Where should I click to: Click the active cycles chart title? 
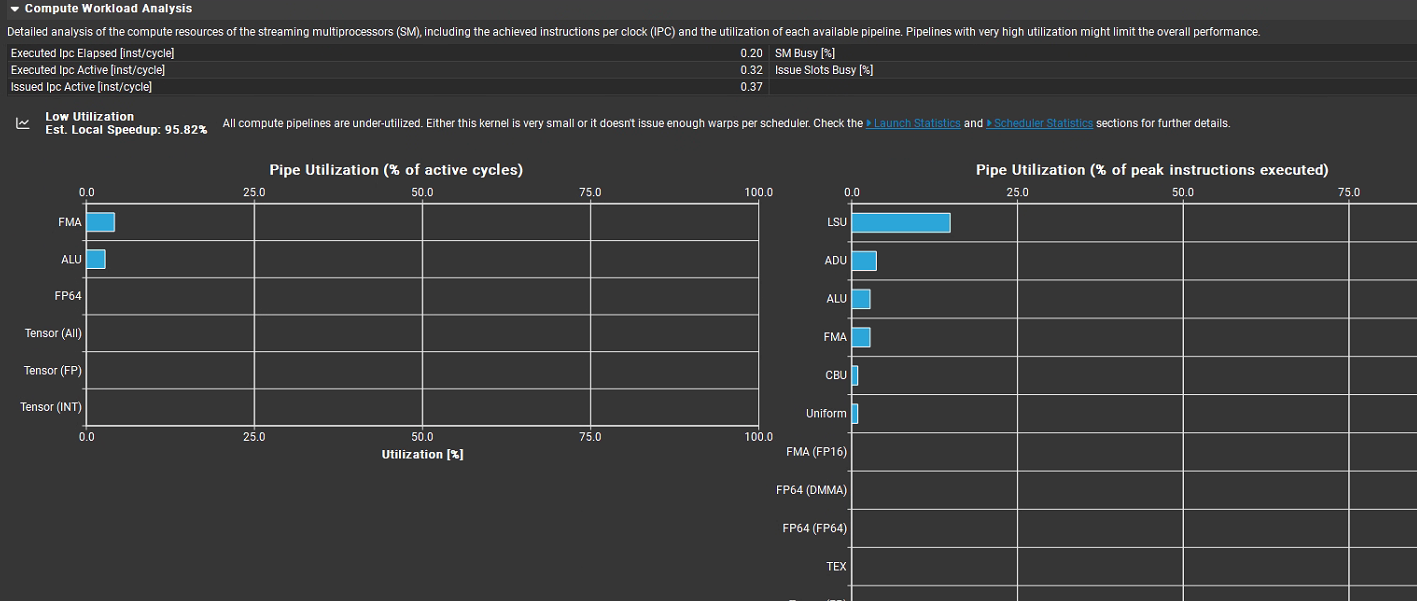[x=396, y=170]
